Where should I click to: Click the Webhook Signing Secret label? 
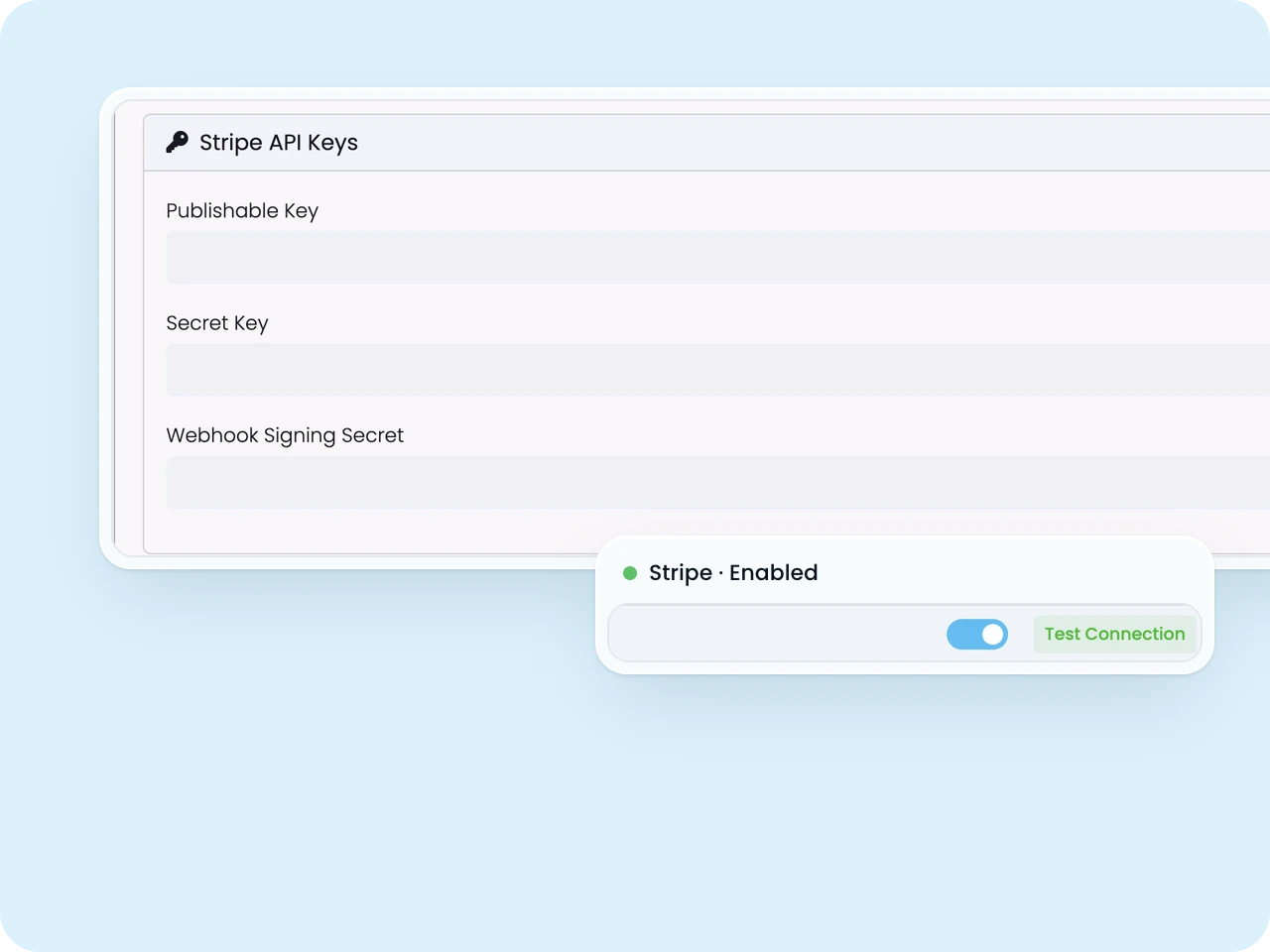click(285, 435)
